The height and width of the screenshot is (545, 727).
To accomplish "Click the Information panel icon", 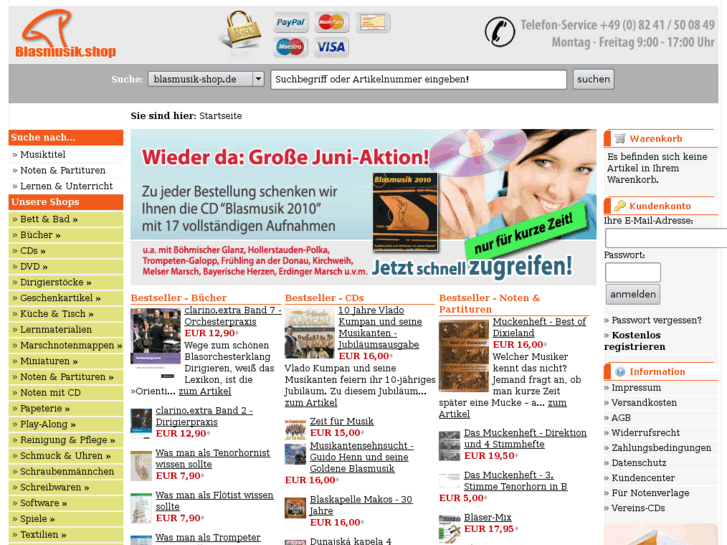I will pos(620,372).
